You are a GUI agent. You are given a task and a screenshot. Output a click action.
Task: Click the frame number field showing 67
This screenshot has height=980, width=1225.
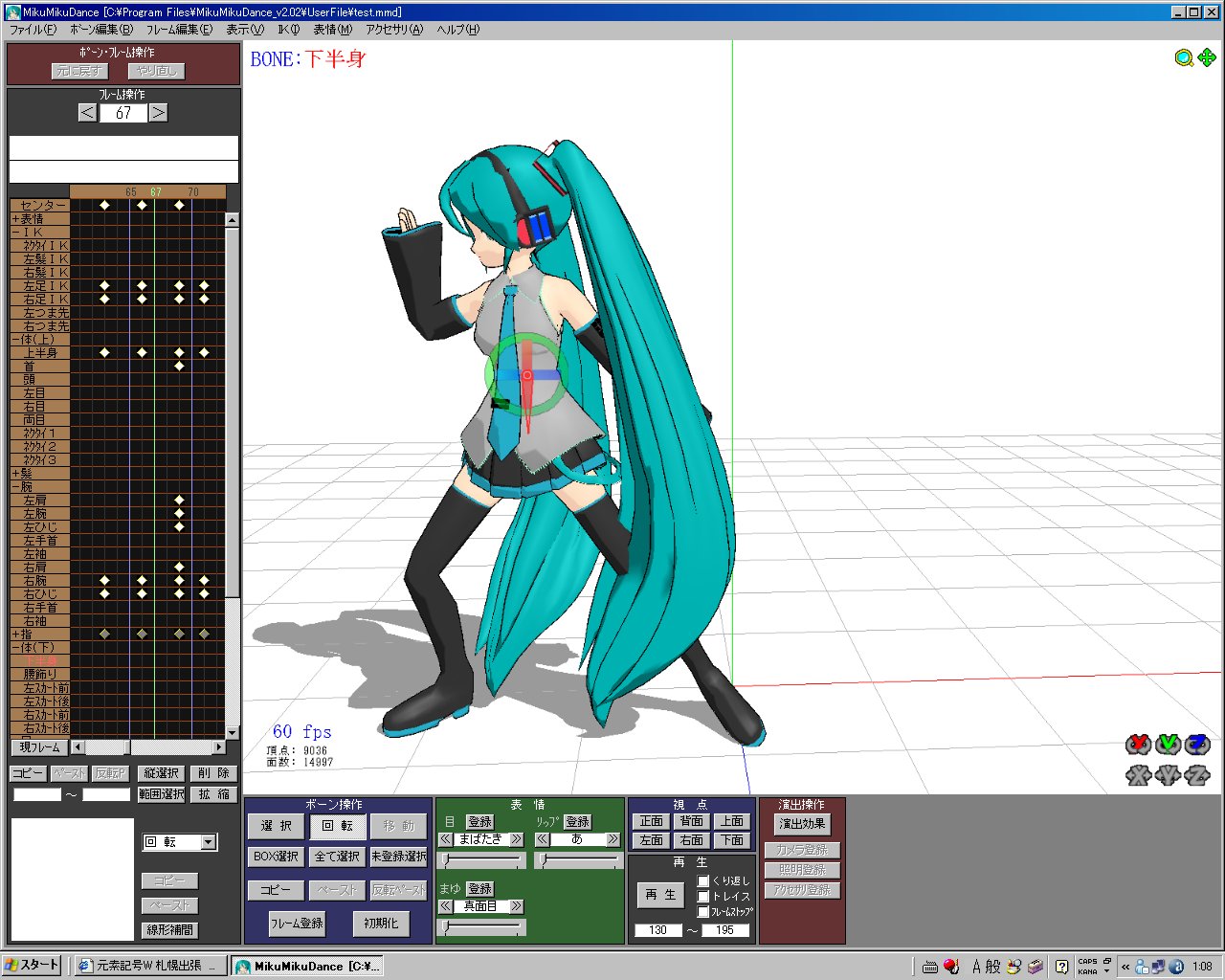pyautogui.click(x=123, y=113)
